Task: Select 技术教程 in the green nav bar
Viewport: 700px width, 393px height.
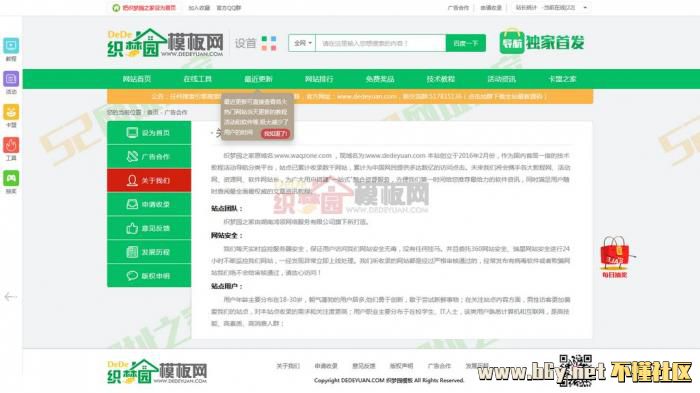Action: pos(440,79)
